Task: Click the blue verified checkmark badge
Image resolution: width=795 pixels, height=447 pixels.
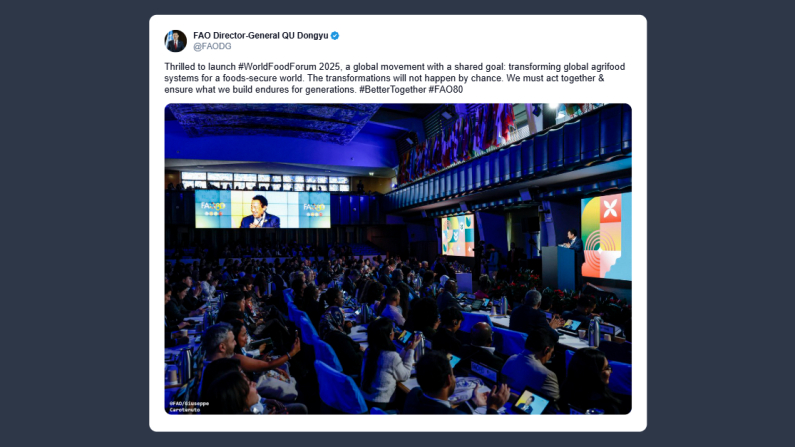Action: point(335,36)
